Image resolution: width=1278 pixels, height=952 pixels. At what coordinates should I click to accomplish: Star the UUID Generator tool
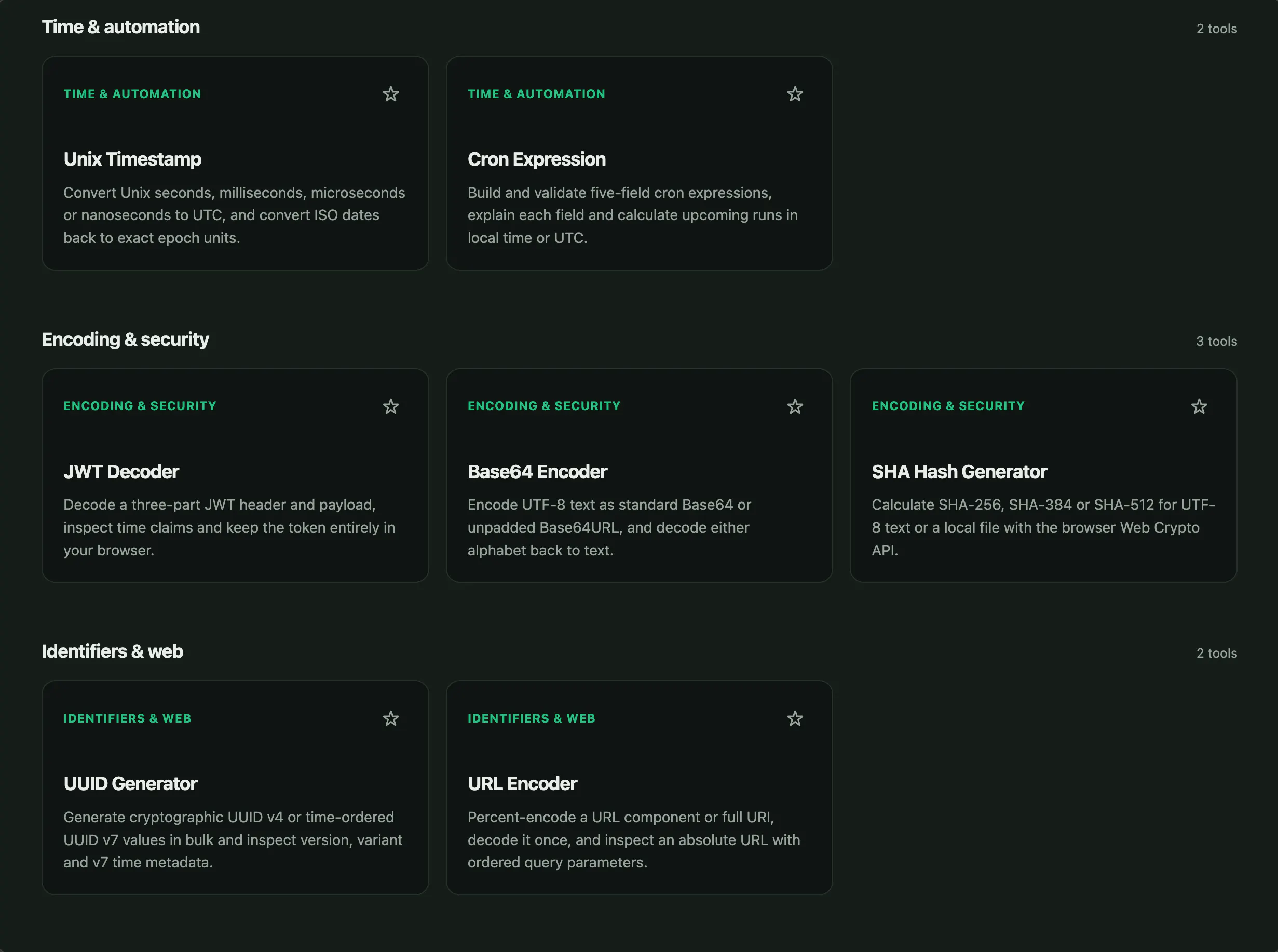(391, 718)
